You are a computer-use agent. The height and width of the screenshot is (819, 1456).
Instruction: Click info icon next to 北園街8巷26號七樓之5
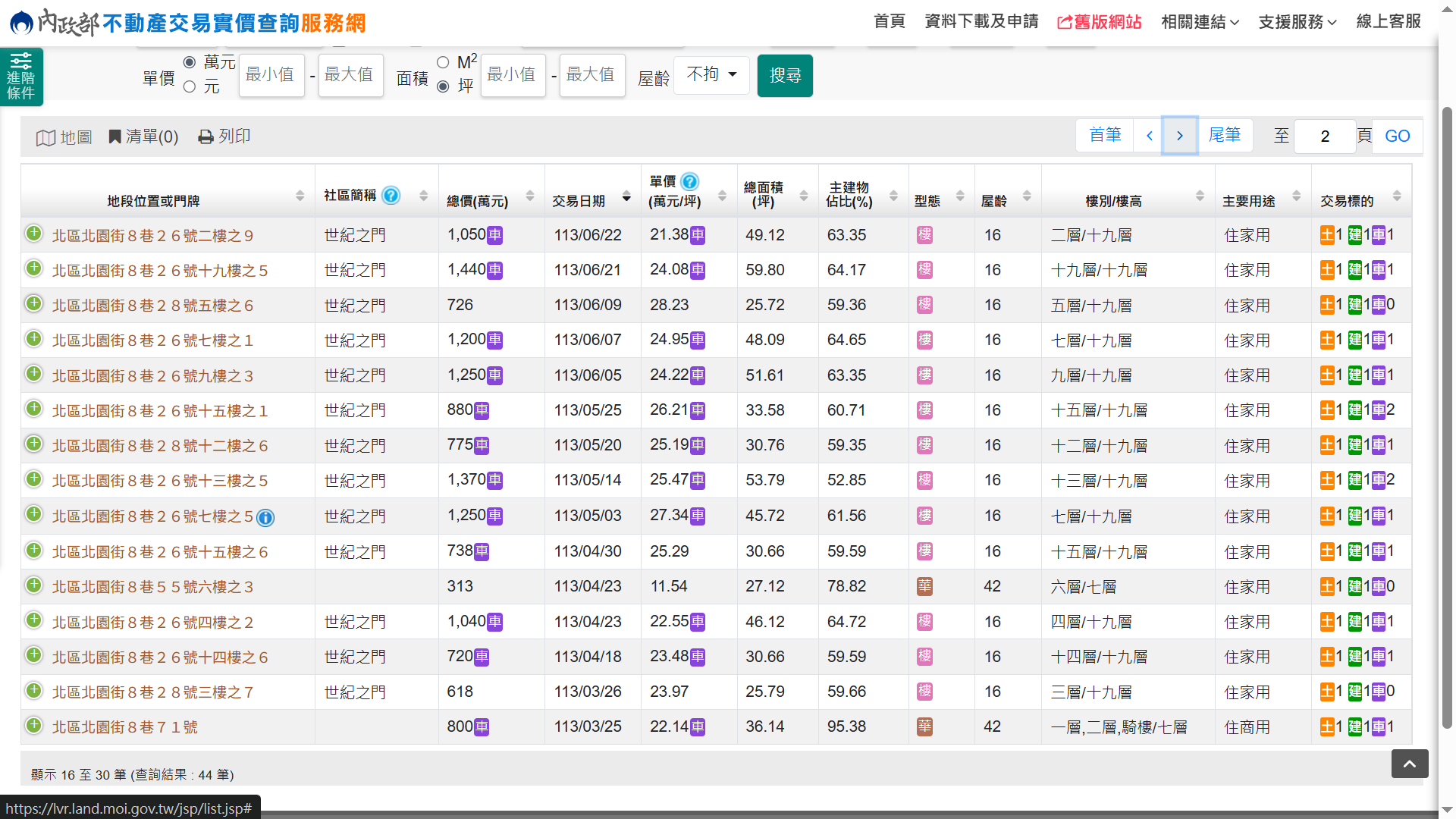click(x=265, y=518)
